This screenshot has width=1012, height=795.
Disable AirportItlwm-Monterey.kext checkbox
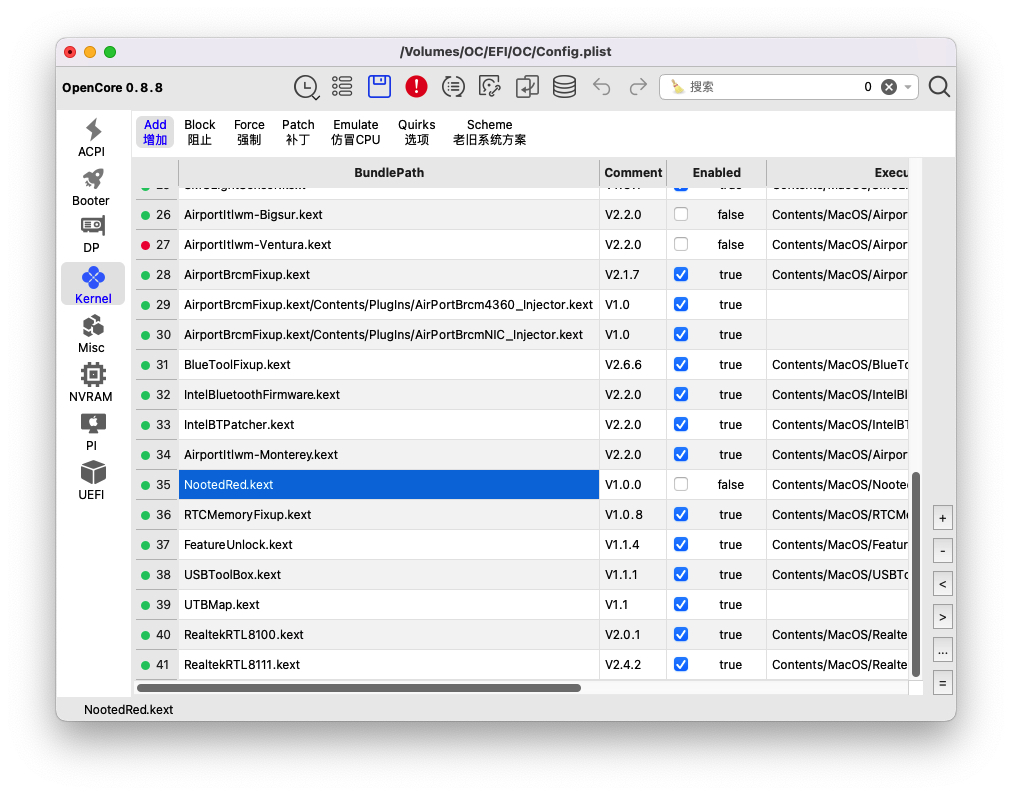681,454
